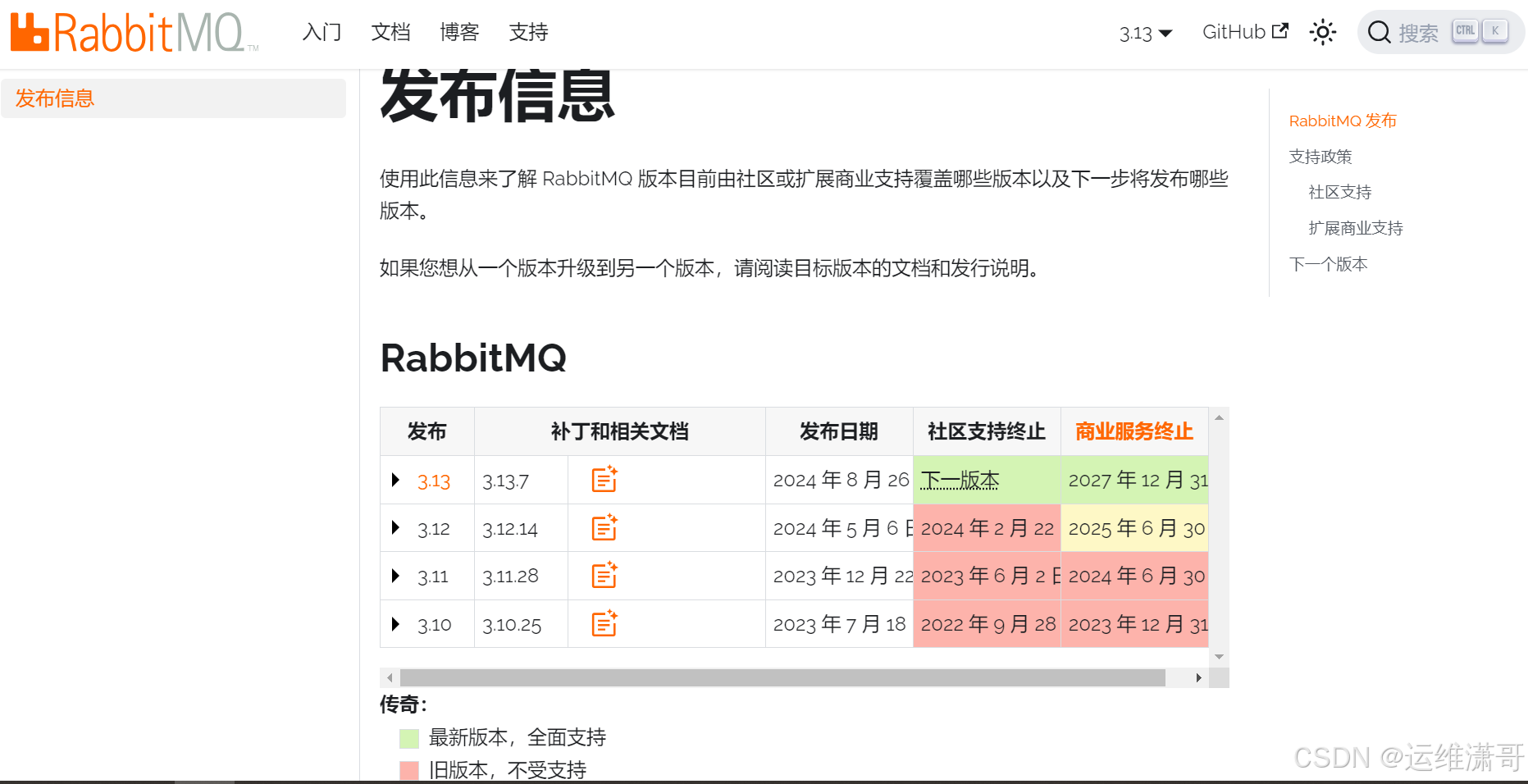Screen dimensions: 1528x784
Task: Open the 入门 nav menu
Action: click(x=322, y=32)
